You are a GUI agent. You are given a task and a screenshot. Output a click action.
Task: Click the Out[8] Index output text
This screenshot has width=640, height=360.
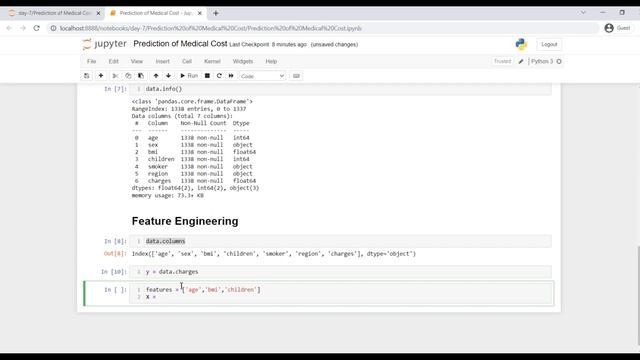tap(273, 254)
